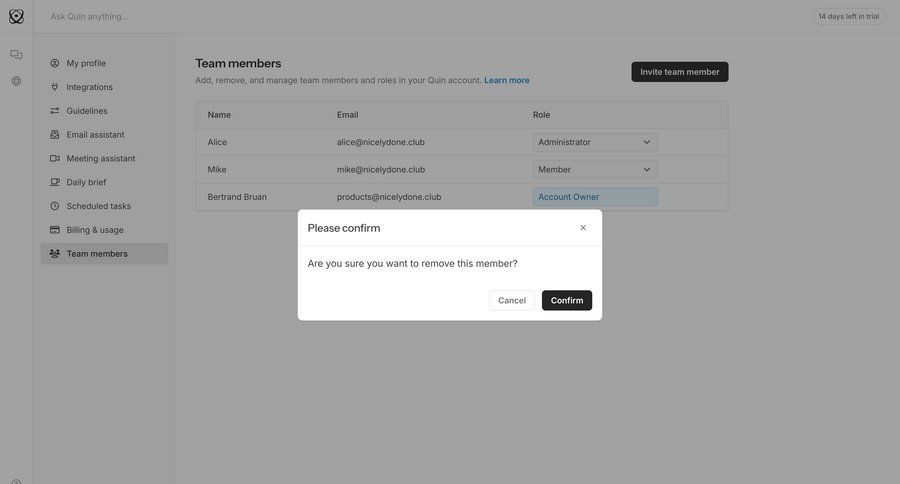The height and width of the screenshot is (484, 900).
Task: Click the Billing & usage card icon
Action: click(x=55, y=230)
